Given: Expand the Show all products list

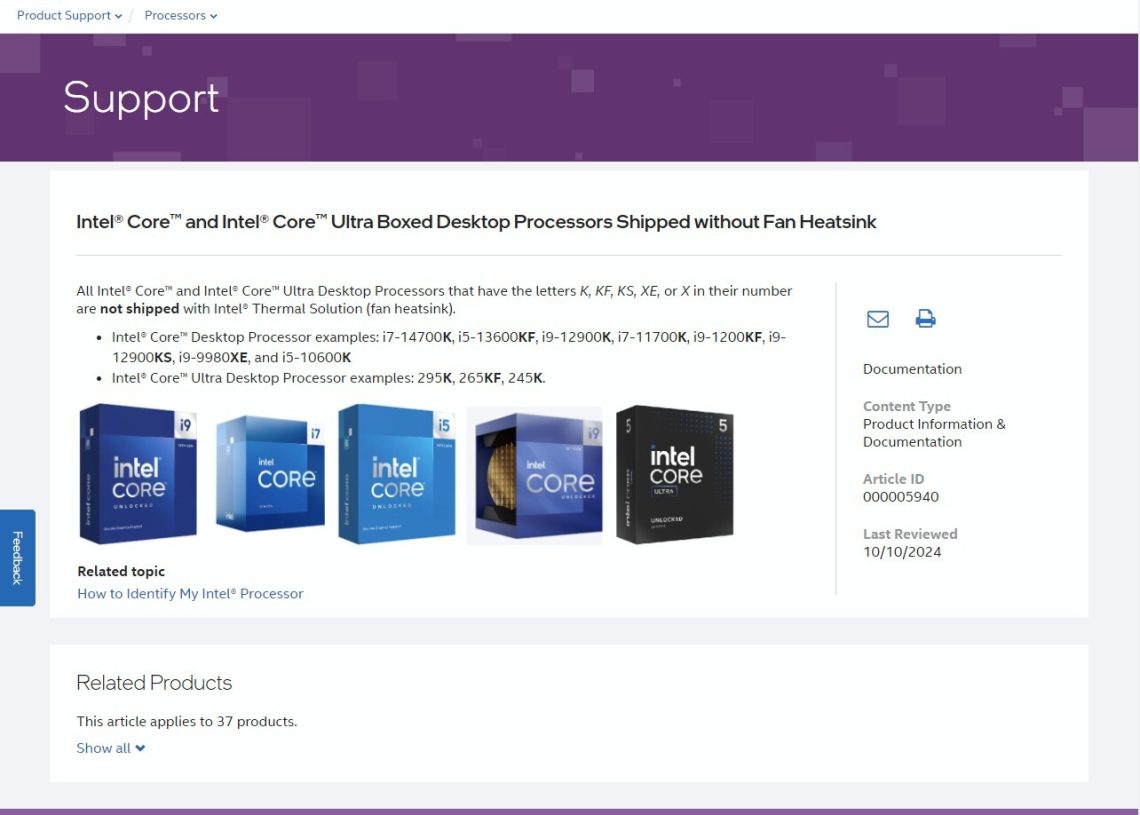Looking at the screenshot, I should 111,748.
